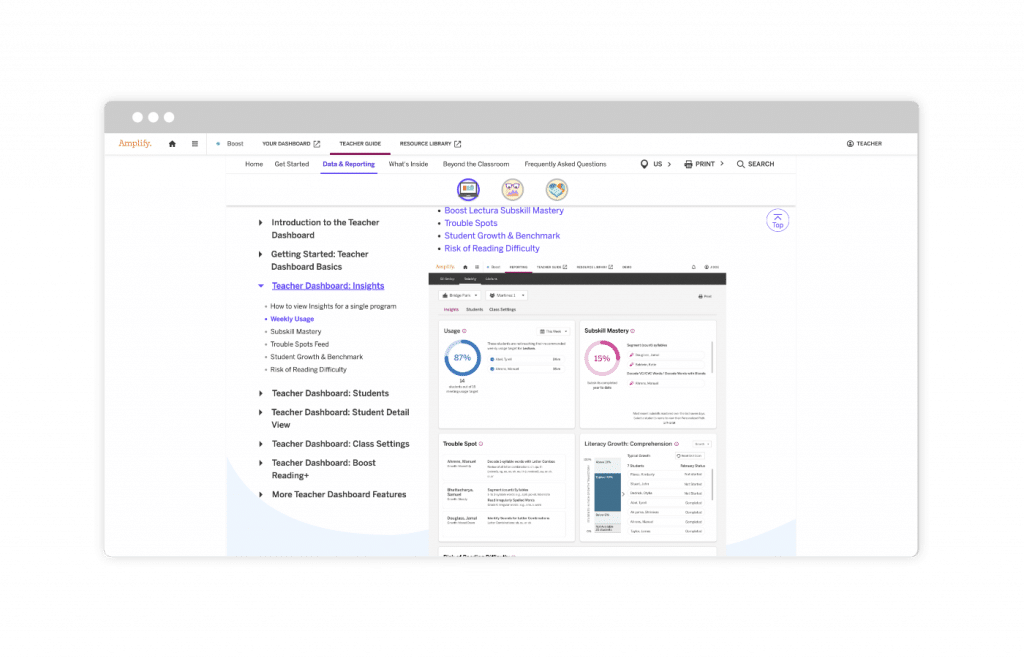Click the Teacher account icon
Image resolution: width=1024 pixels, height=658 pixels.
click(x=850, y=144)
